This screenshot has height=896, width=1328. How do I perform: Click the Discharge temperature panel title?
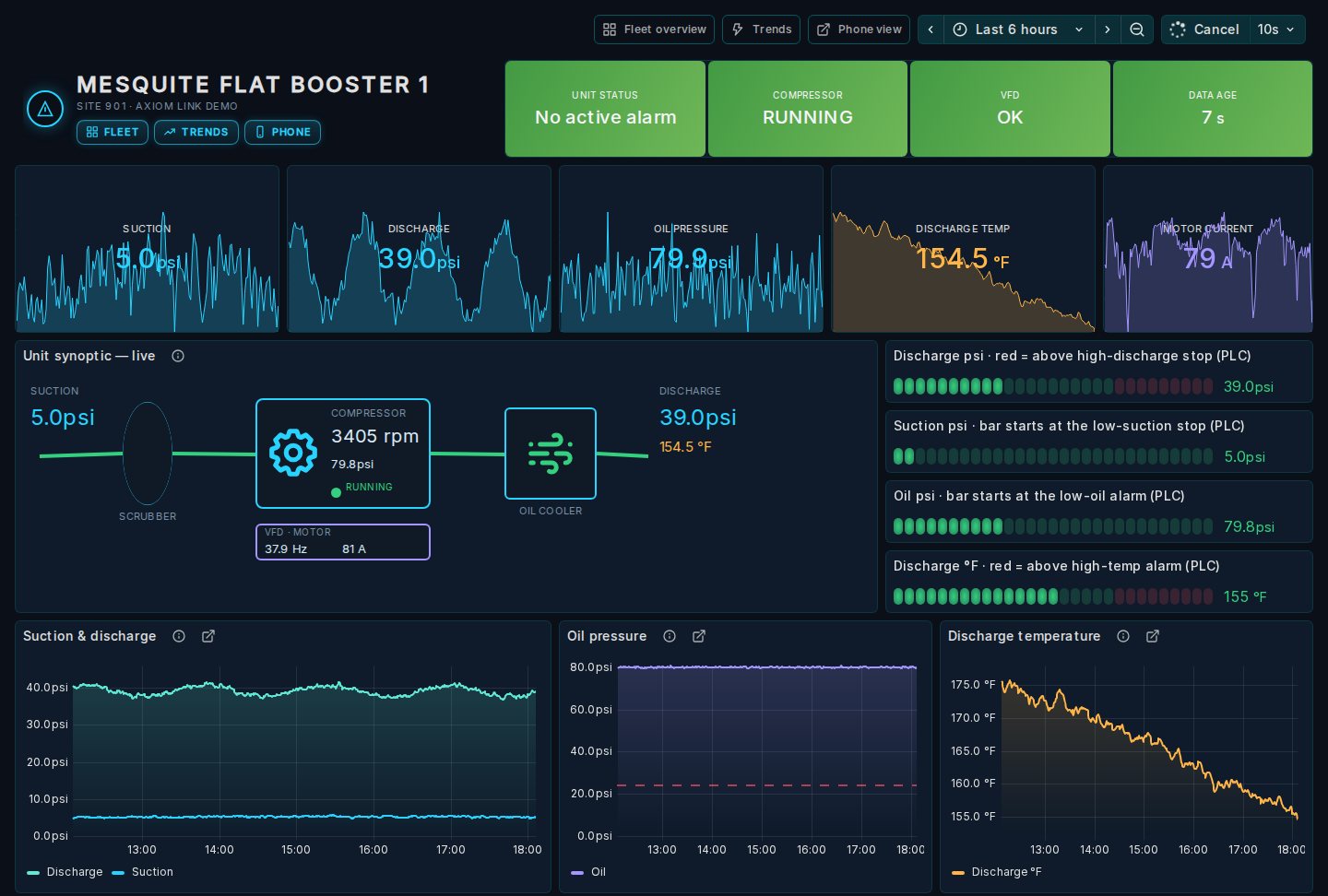[1024, 636]
